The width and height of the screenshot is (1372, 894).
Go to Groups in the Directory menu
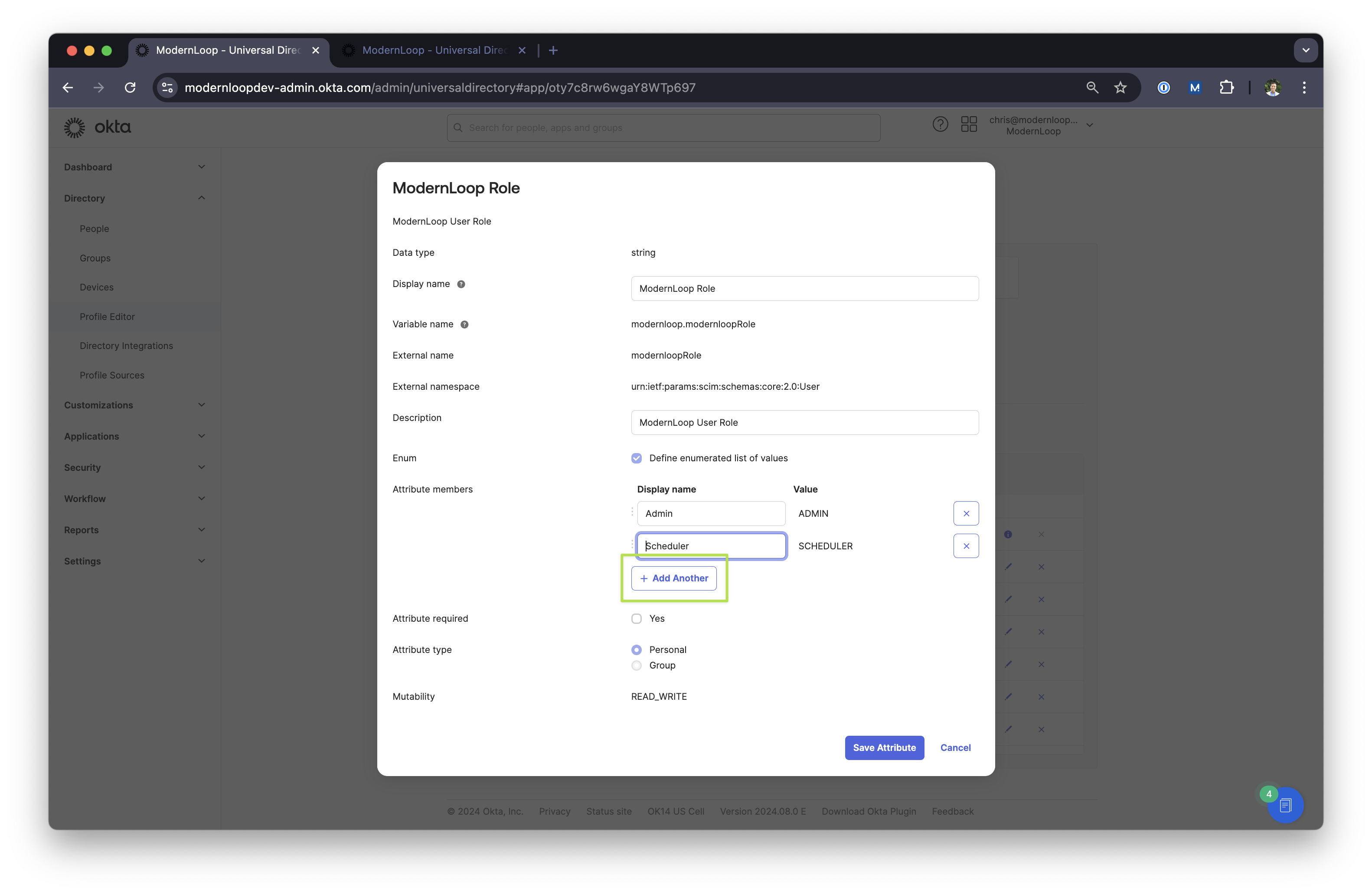[95, 258]
